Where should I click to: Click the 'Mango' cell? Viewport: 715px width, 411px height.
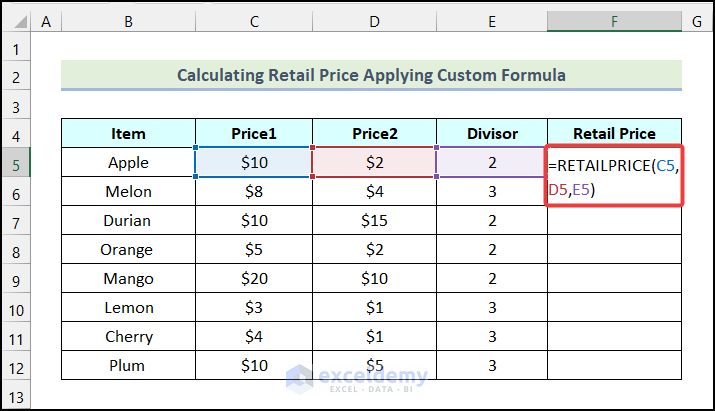click(x=129, y=278)
